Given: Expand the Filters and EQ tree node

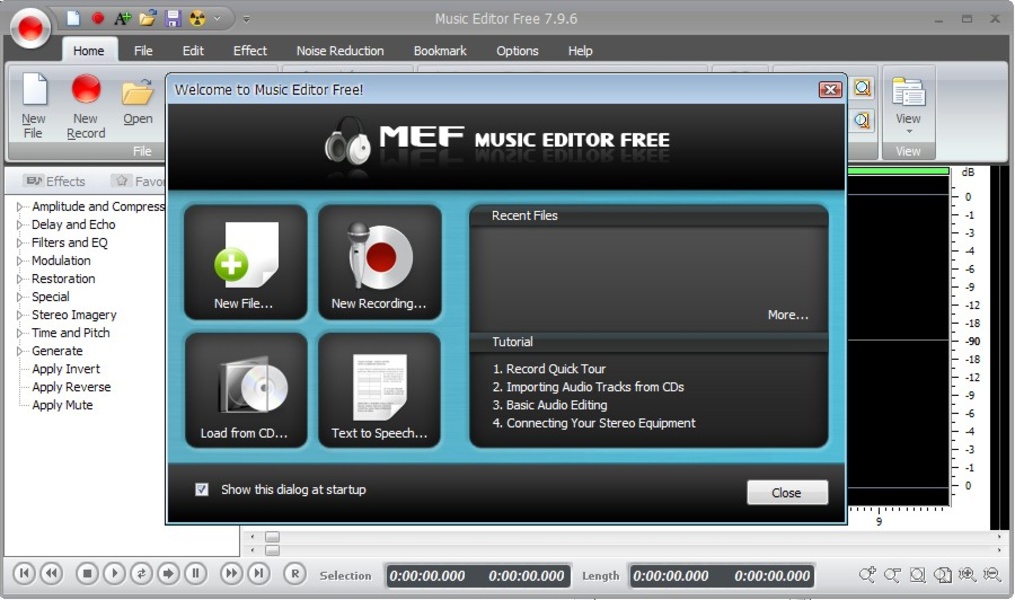Looking at the screenshot, I should 19,243.
